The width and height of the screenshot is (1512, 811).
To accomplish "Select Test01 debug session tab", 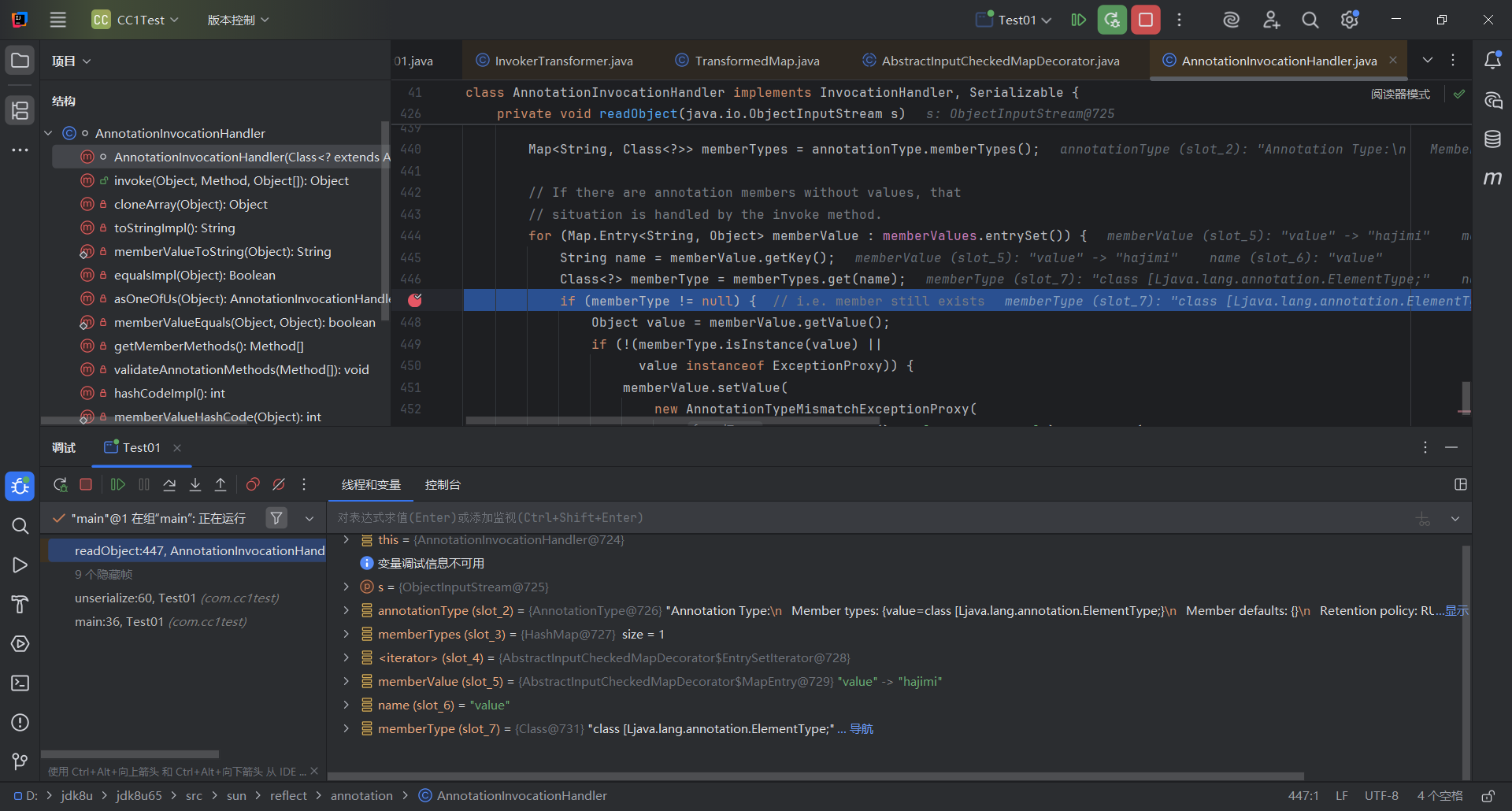I will [x=141, y=447].
